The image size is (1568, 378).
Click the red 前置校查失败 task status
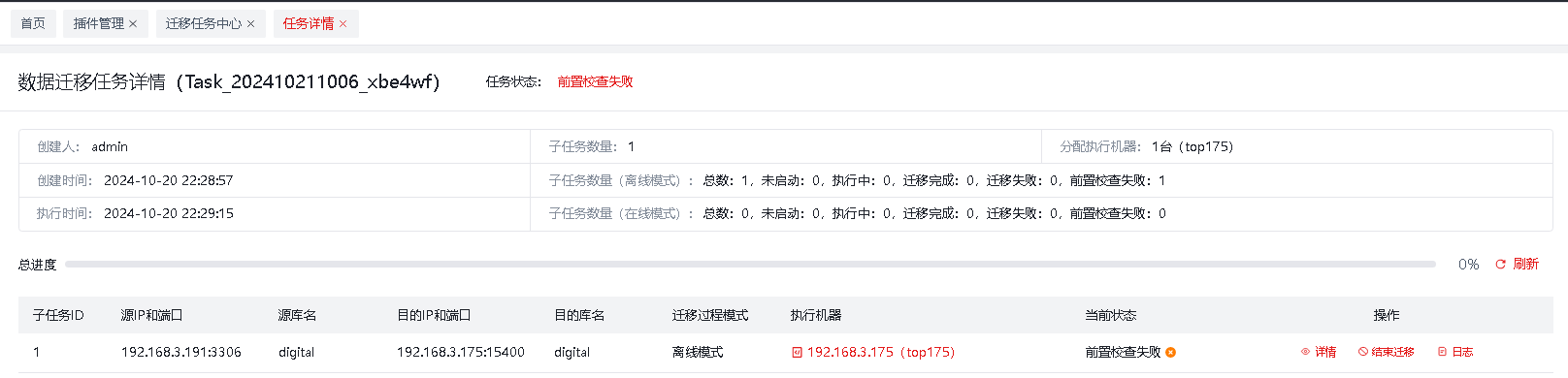pyautogui.click(x=595, y=81)
